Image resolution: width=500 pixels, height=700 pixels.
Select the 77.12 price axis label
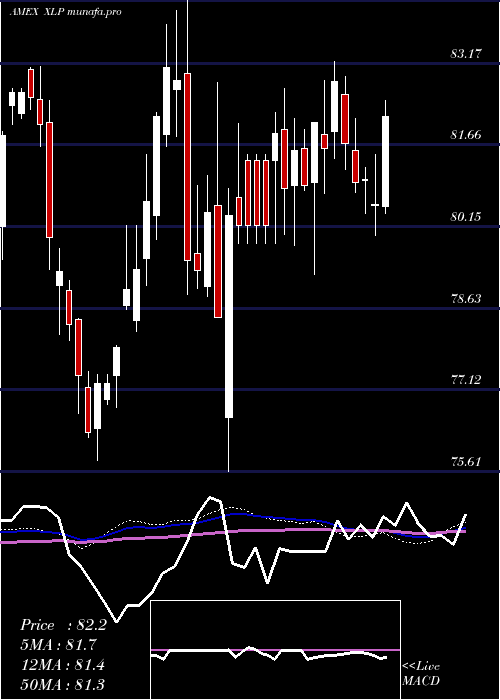466,380
